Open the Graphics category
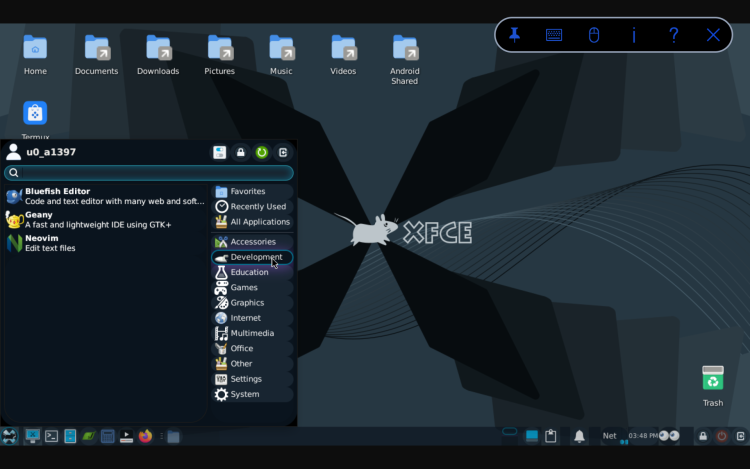 point(252,303)
